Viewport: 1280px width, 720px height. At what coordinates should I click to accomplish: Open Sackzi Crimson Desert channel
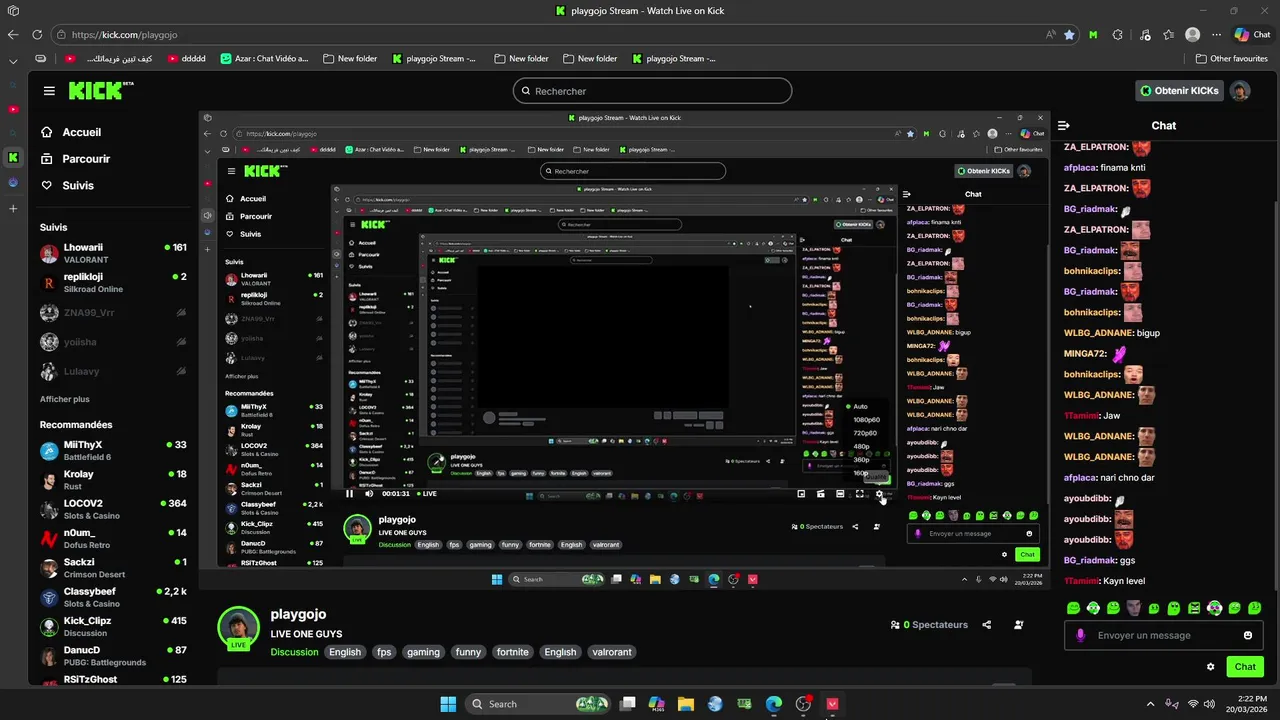[113, 568]
